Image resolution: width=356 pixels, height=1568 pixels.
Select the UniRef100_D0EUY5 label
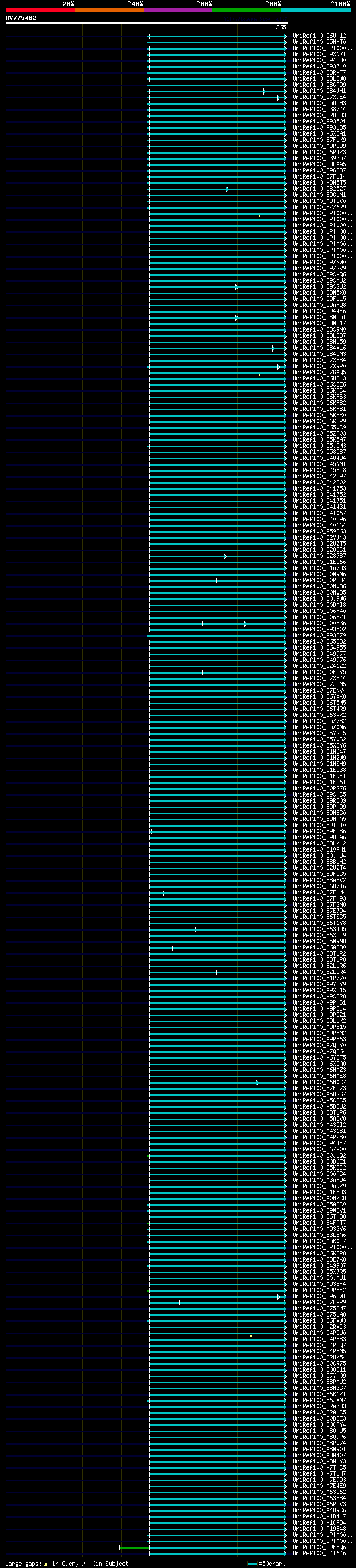coord(319,672)
